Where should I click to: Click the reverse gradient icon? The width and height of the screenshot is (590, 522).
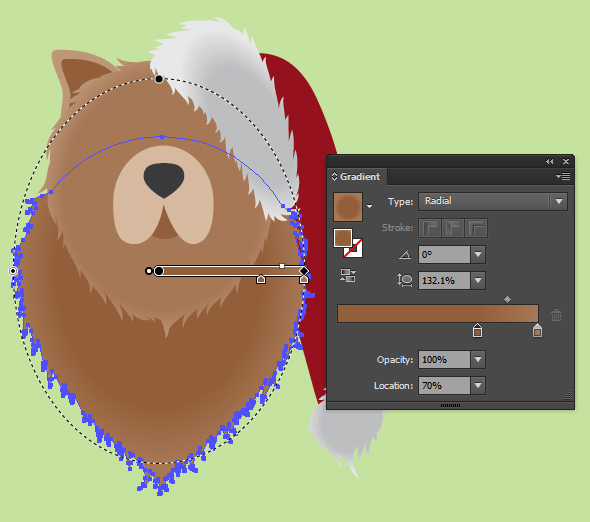tap(348, 275)
